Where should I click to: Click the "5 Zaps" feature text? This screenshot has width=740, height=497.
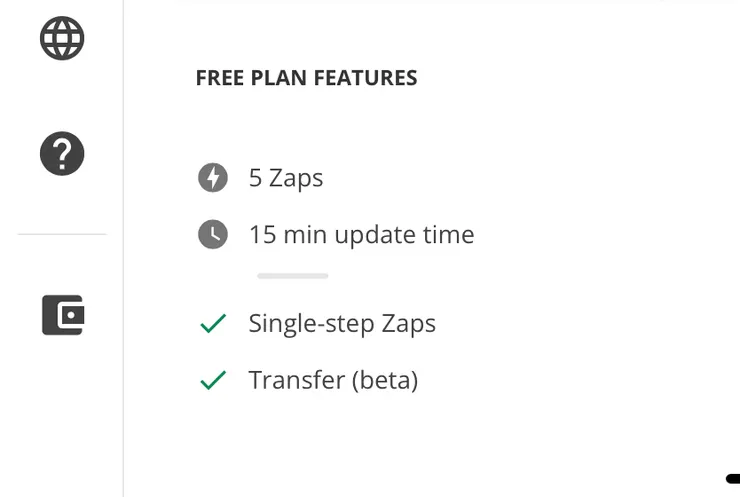[x=286, y=178]
